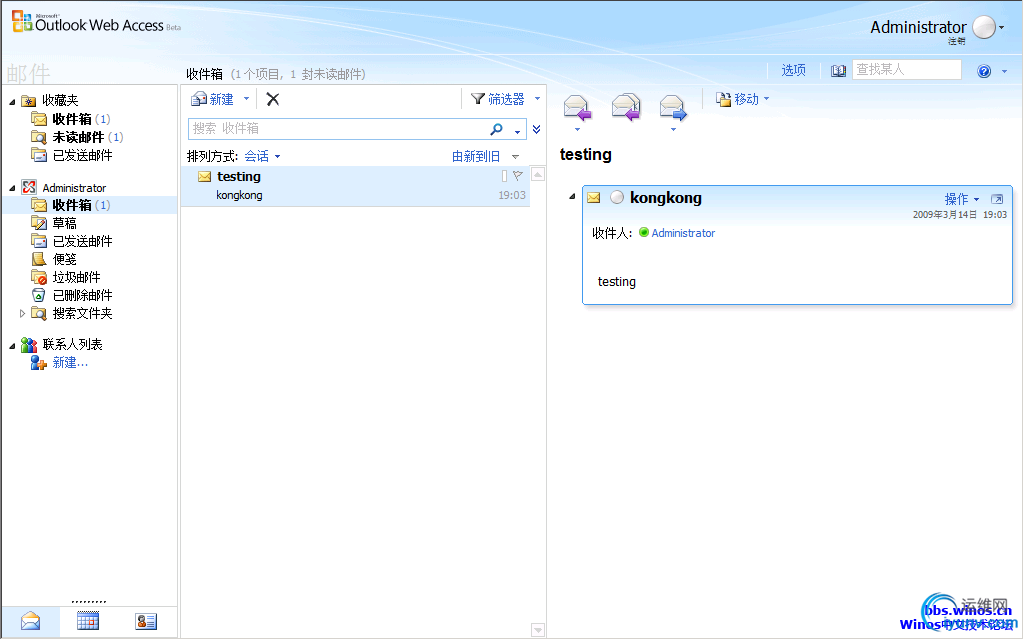1024x639 pixels.
Task: Click 新建… under contacts list
Action: [70, 362]
